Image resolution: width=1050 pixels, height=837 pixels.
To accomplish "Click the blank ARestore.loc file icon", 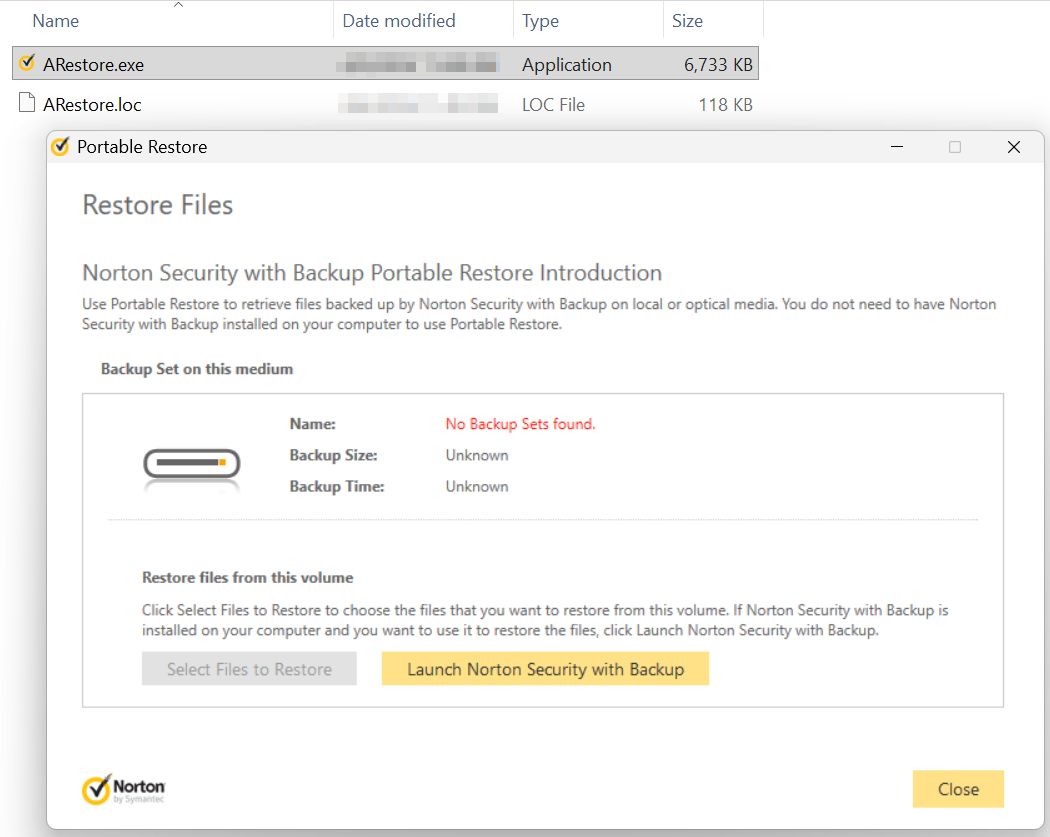I will (28, 104).
